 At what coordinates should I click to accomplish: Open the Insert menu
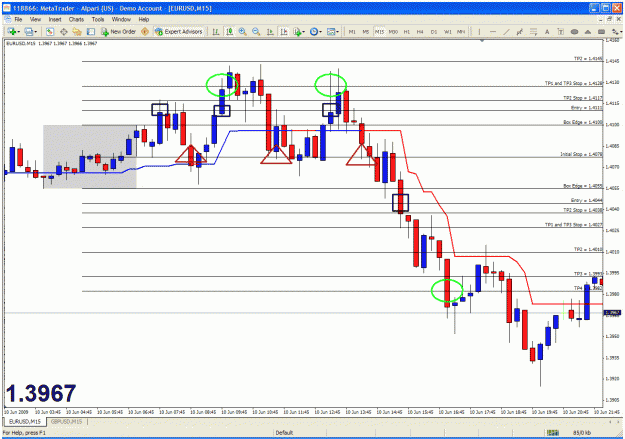pos(55,19)
